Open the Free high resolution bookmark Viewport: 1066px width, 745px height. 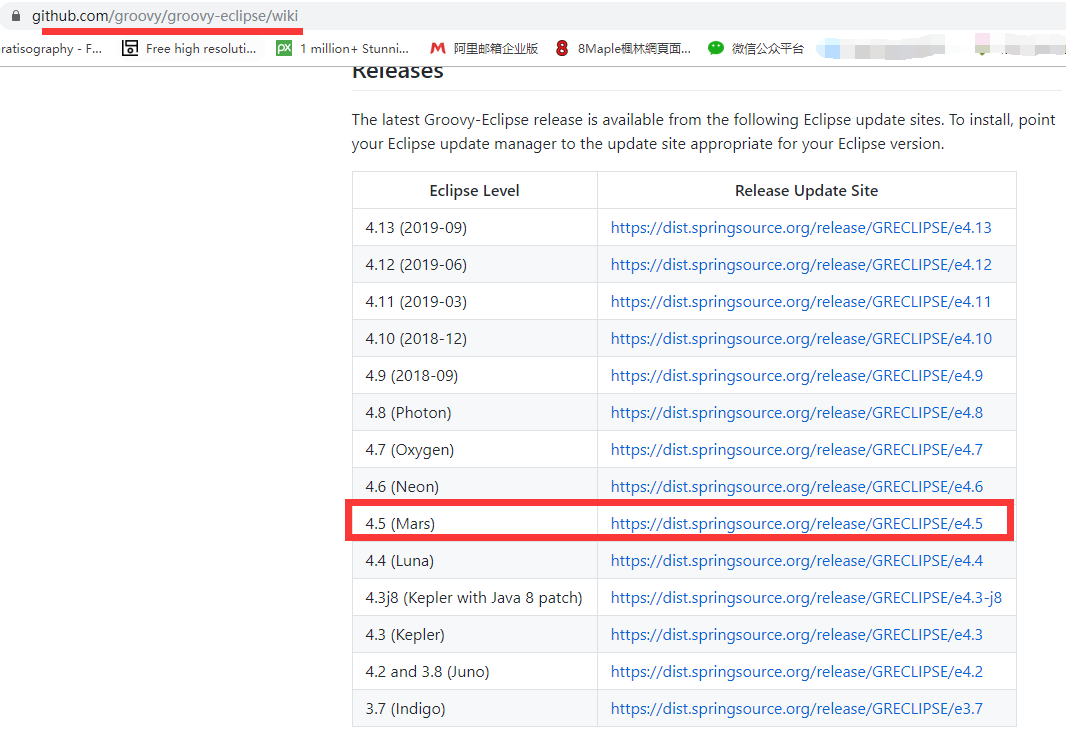(x=189, y=48)
